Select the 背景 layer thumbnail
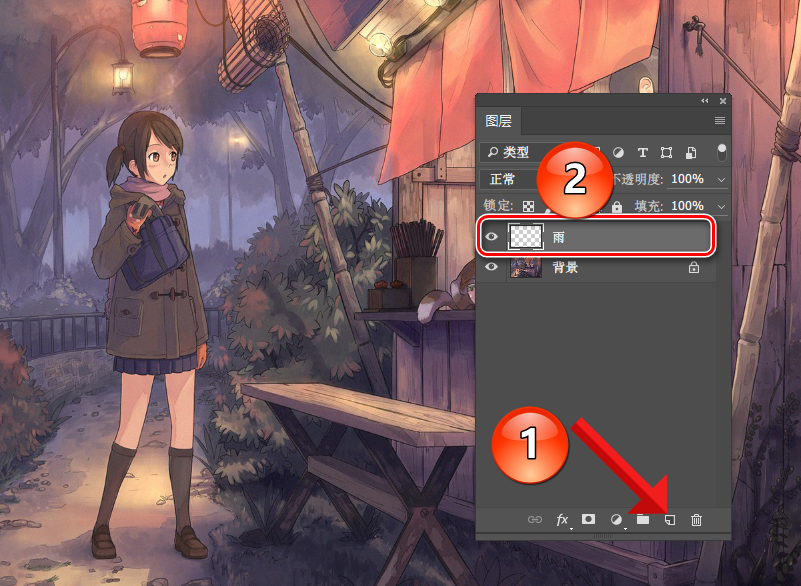The image size is (801, 586). [525, 267]
